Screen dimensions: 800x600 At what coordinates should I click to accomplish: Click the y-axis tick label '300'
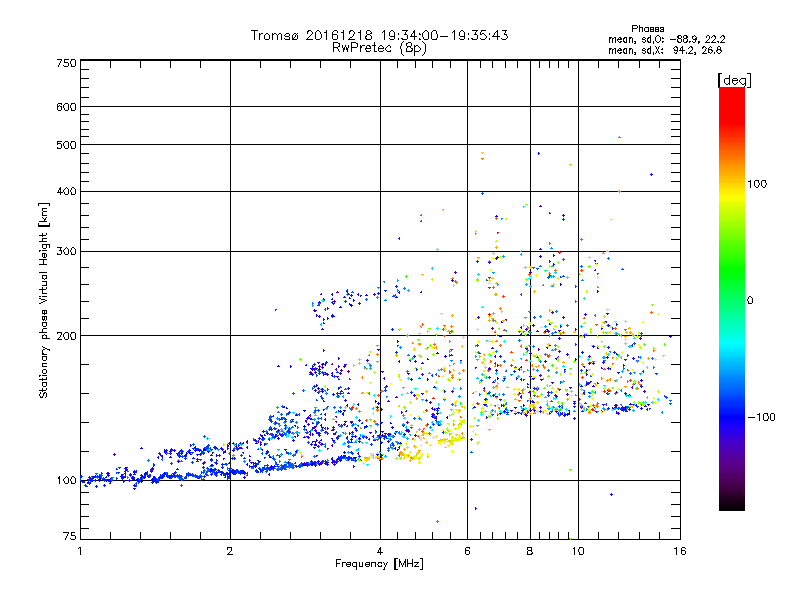point(67,252)
